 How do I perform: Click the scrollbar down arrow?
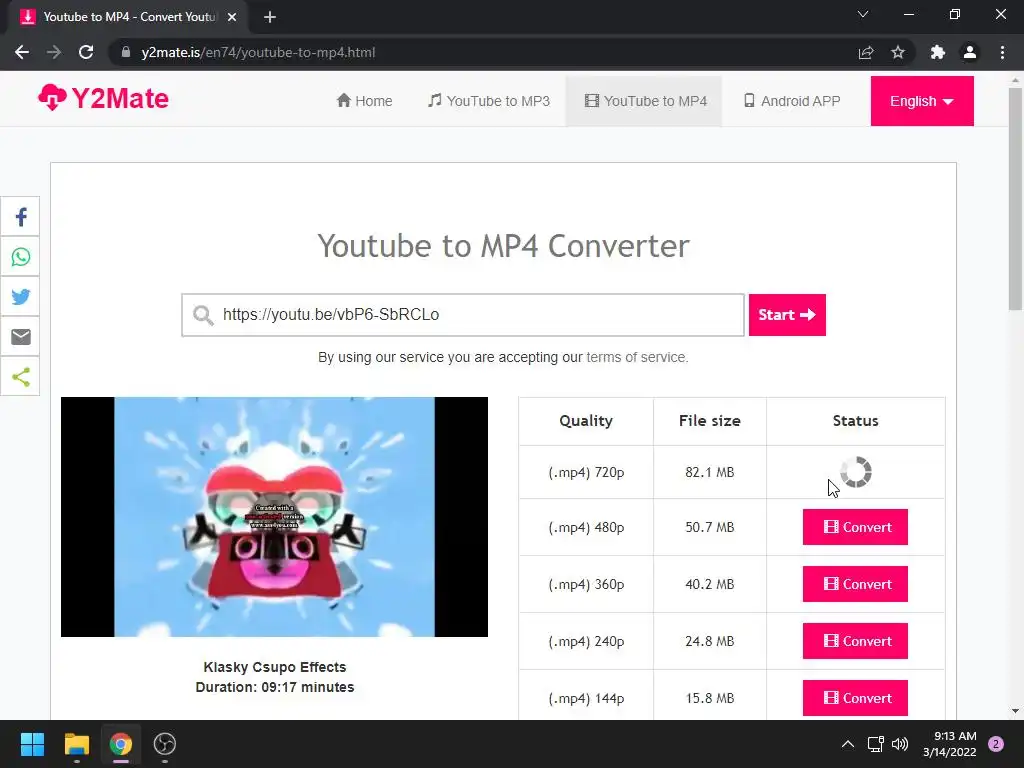(x=1015, y=711)
